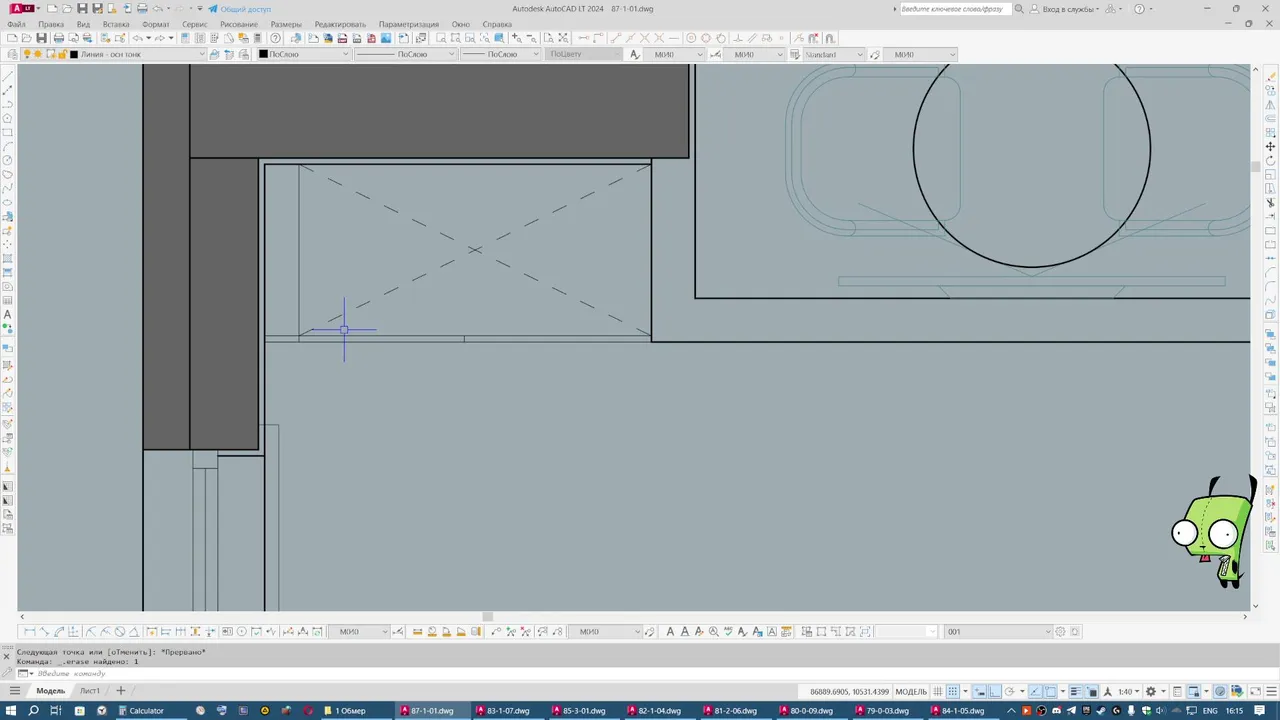This screenshot has width=1280, height=720.
Task: Open Windows Start menu
Action: (x=10, y=710)
